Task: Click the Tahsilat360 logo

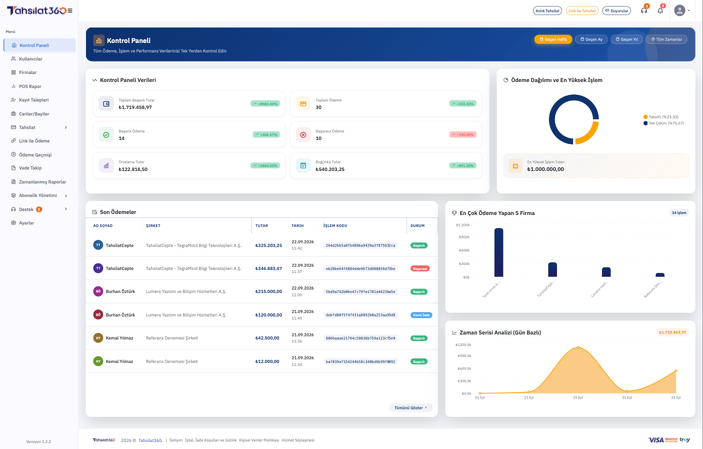Action: tap(36, 10)
